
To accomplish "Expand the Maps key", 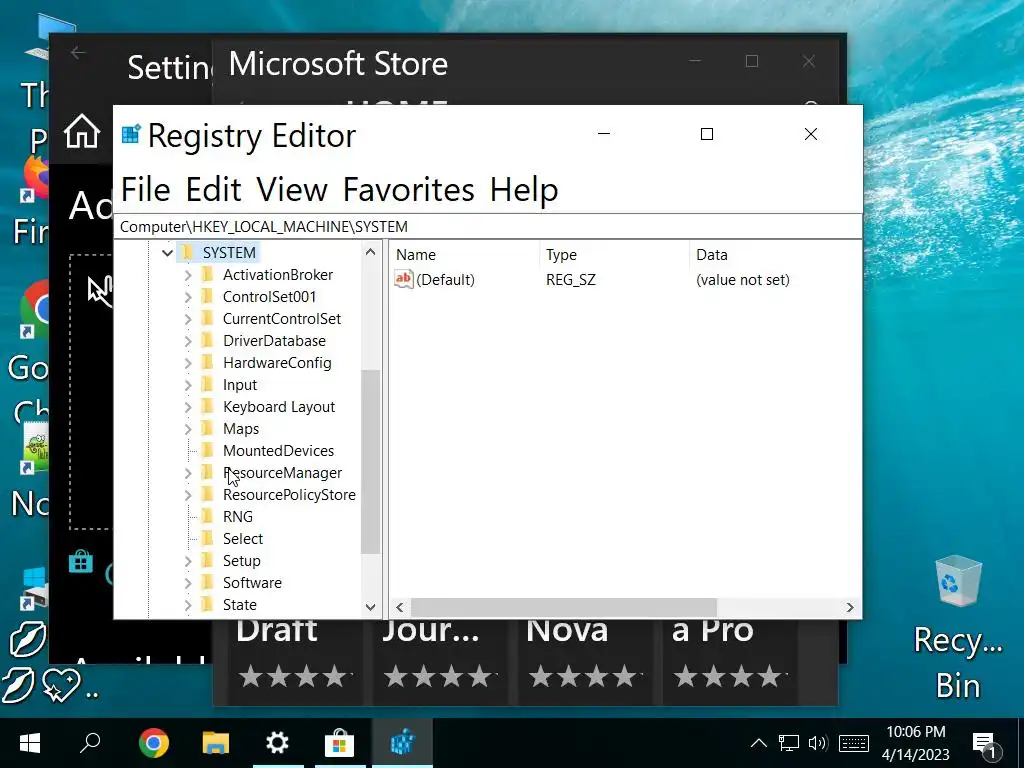I will [x=187, y=429].
